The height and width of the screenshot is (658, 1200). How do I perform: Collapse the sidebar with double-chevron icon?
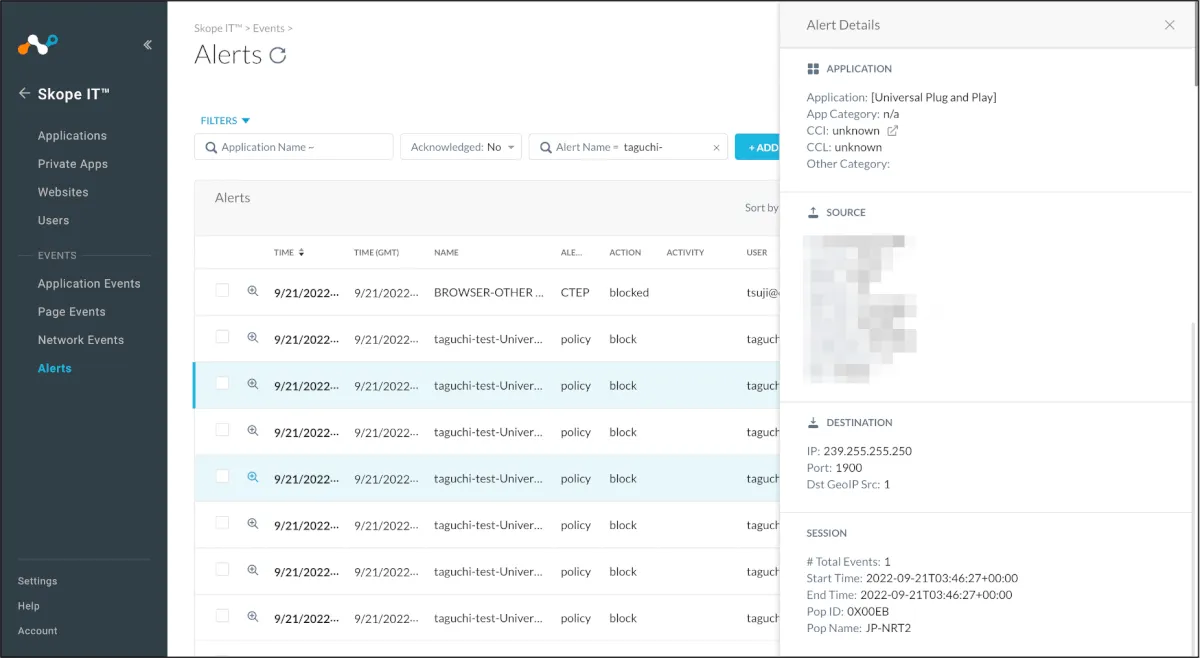coord(148,45)
